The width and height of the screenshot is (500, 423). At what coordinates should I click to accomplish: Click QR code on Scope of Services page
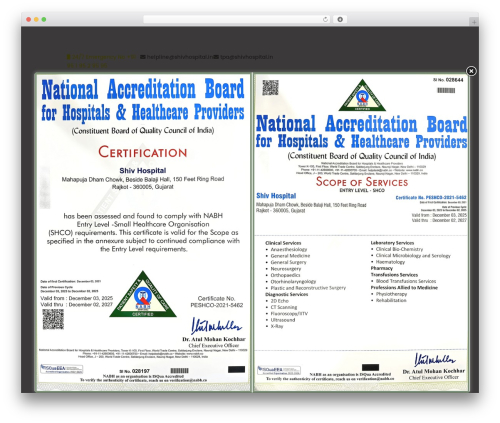coord(270,88)
